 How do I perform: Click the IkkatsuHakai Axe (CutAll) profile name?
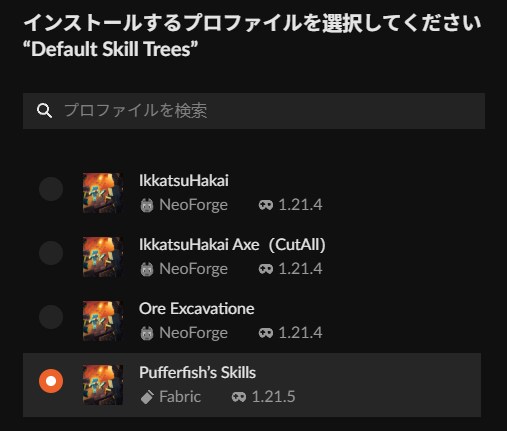[232, 245]
